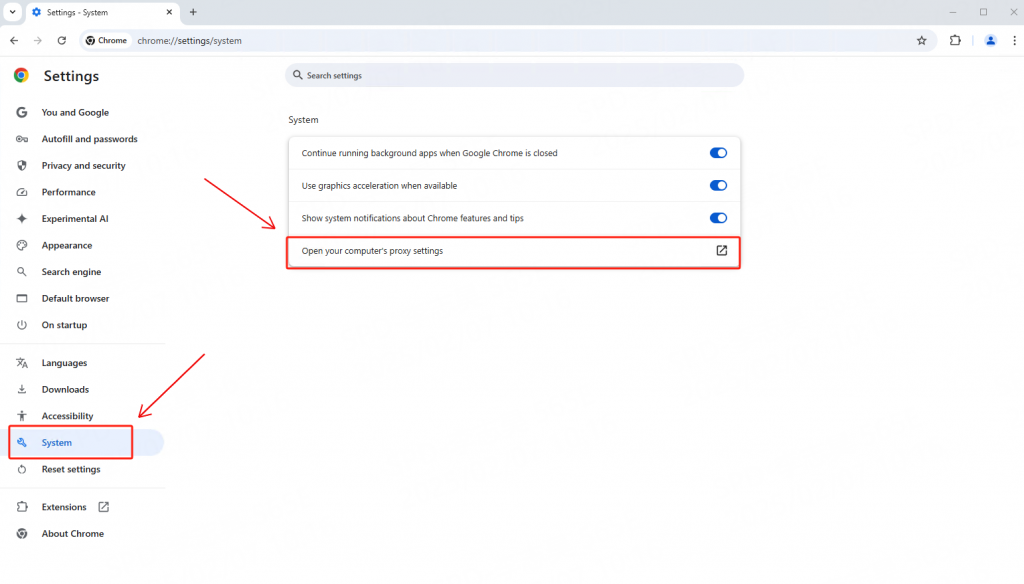
Task: Click Open your computer's proxy settings text
Action: click(x=372, y=251)
